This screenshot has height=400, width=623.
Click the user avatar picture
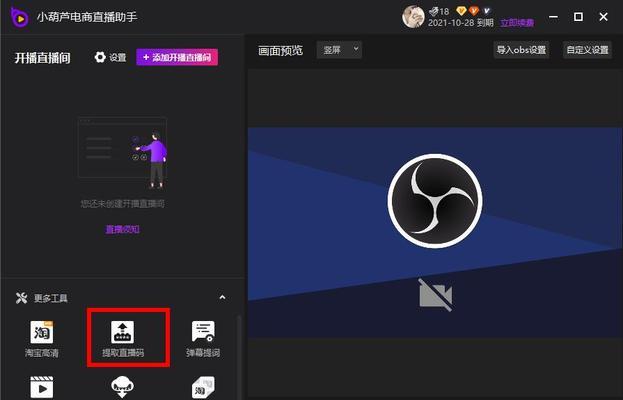pos(413,16)
